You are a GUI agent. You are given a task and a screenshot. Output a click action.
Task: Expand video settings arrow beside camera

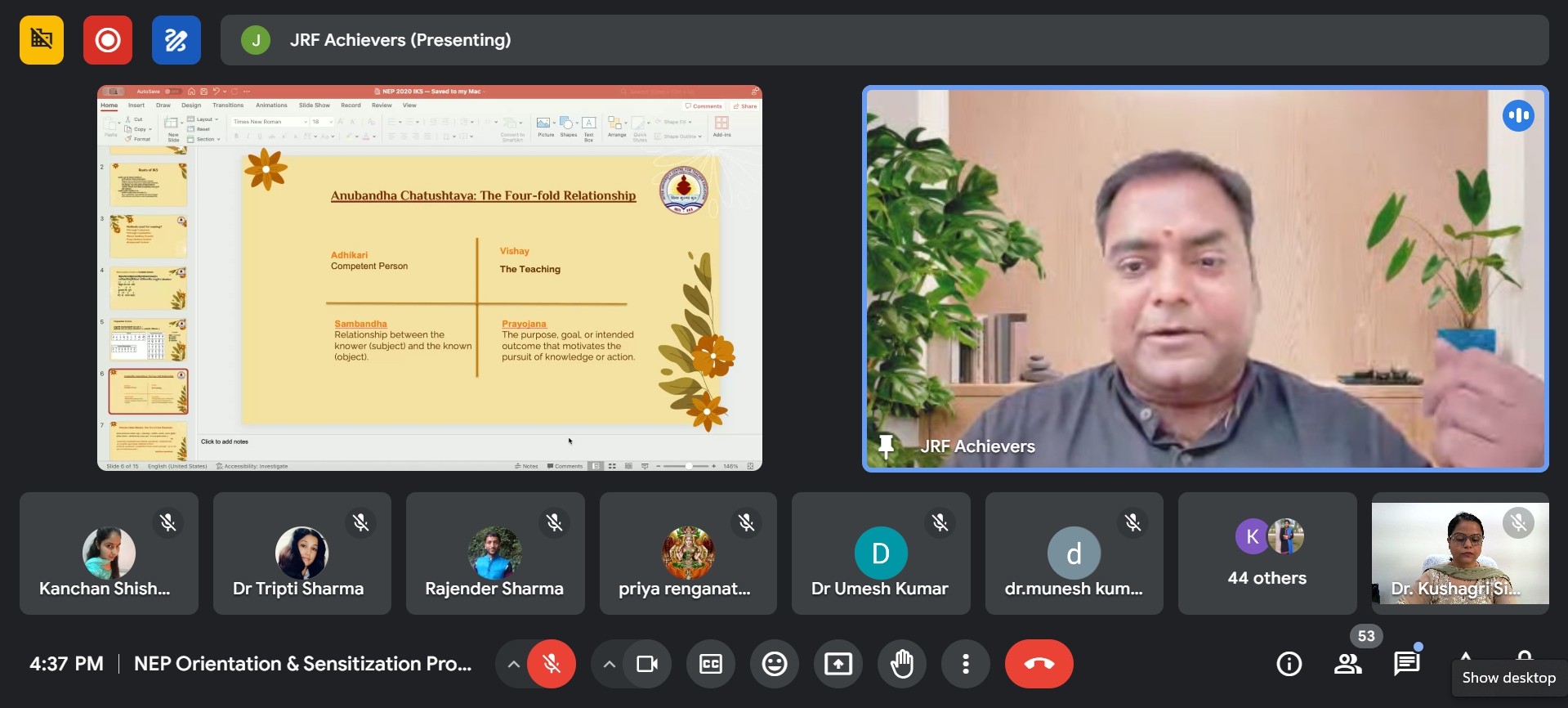point(610,664)
